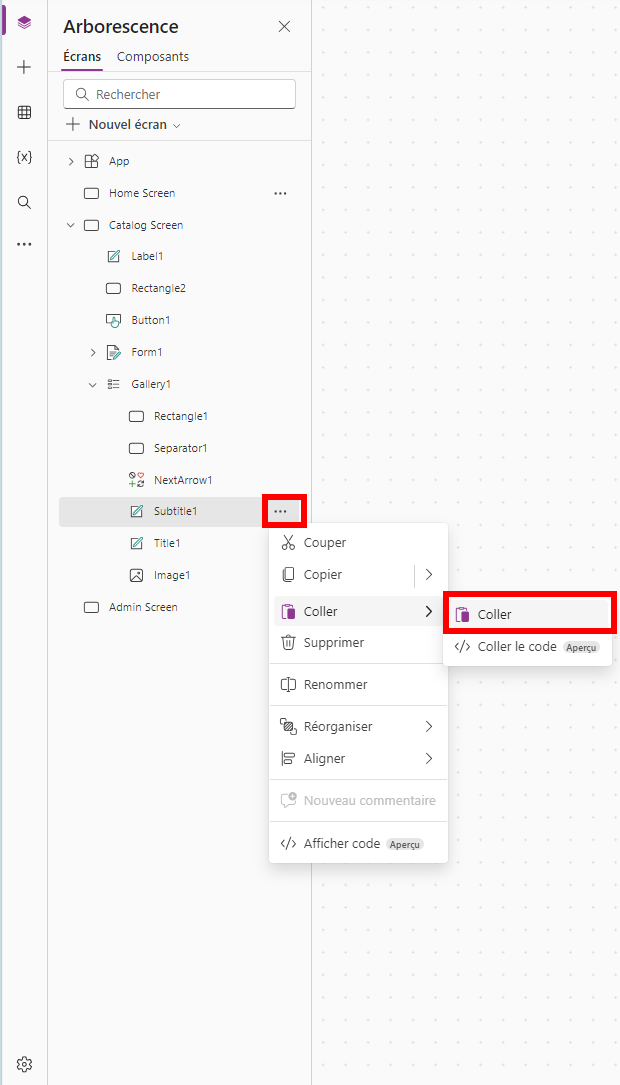The width and height of the screenshot is (620, 1085).
Task: Click the Search magnifier in left sidebar
Action: [24, 202]
